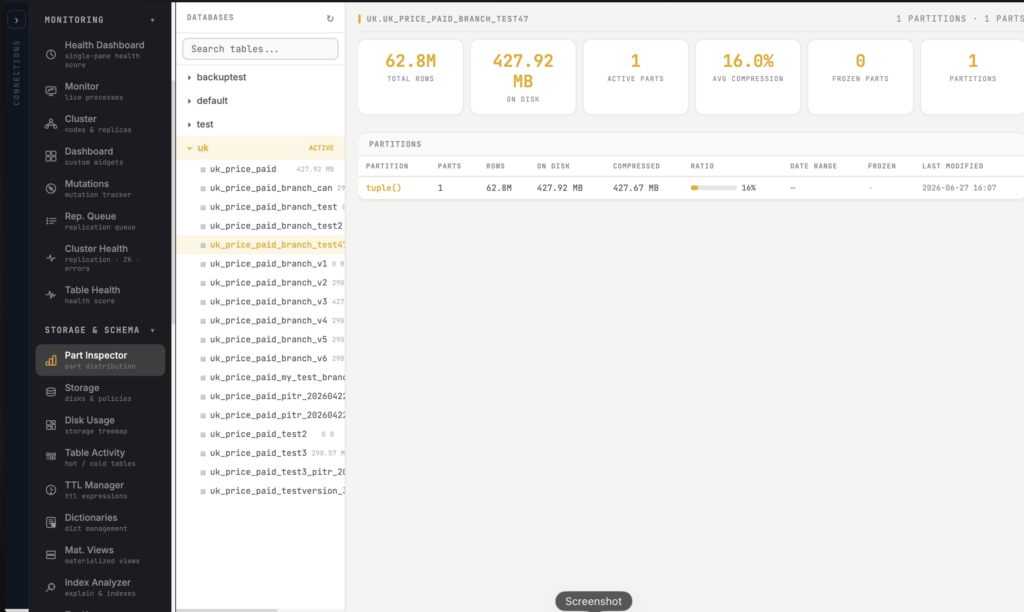The width and height of the screenshot is (1024, 612).
Task: Open the Mutations tracker icon
Action: (51, 189)
